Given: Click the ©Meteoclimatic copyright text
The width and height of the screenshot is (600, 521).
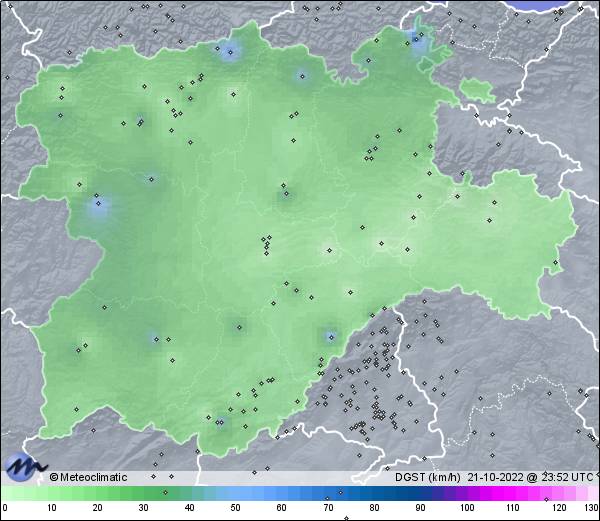Looking at the screenshot, I should click(88, 477).
